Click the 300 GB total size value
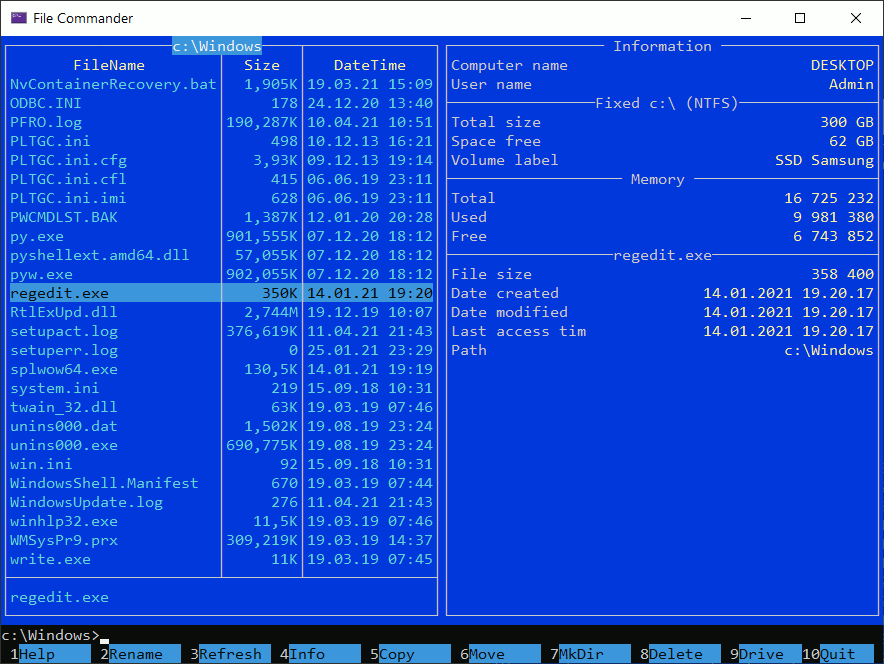The image size is (884, 664). 847,122
